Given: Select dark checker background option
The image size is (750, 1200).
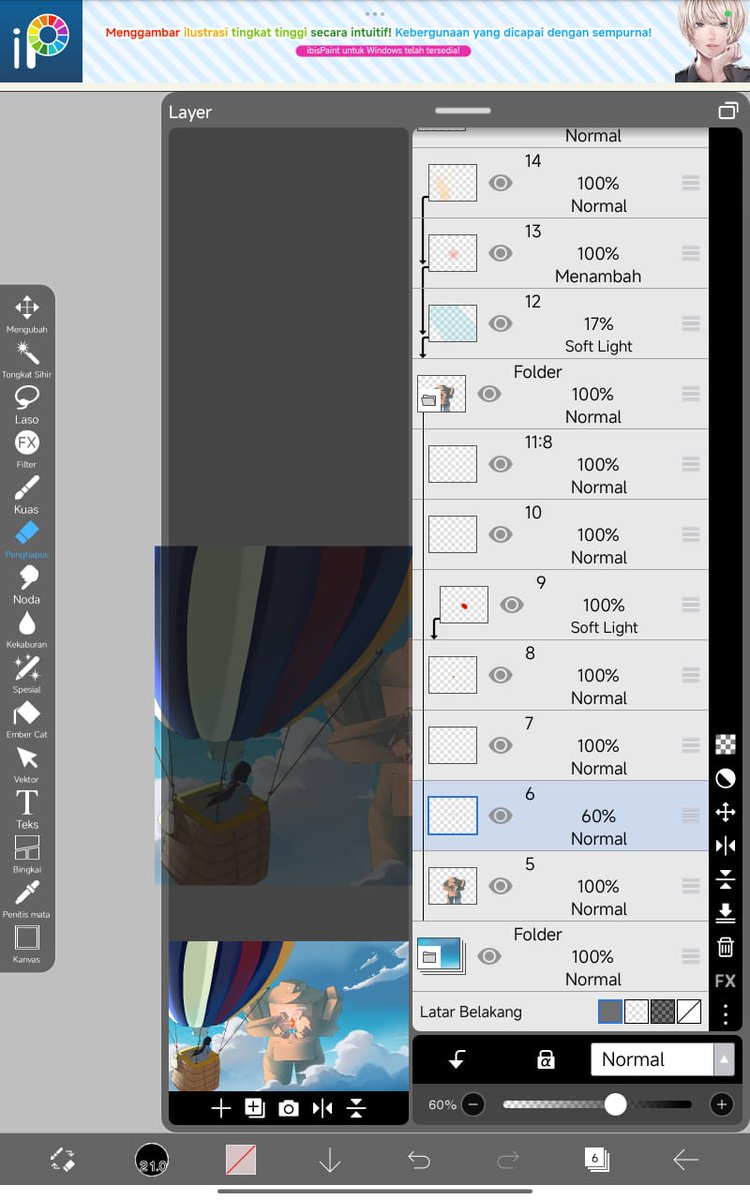Looking at the screenshot, I should tap(662, 1012).
